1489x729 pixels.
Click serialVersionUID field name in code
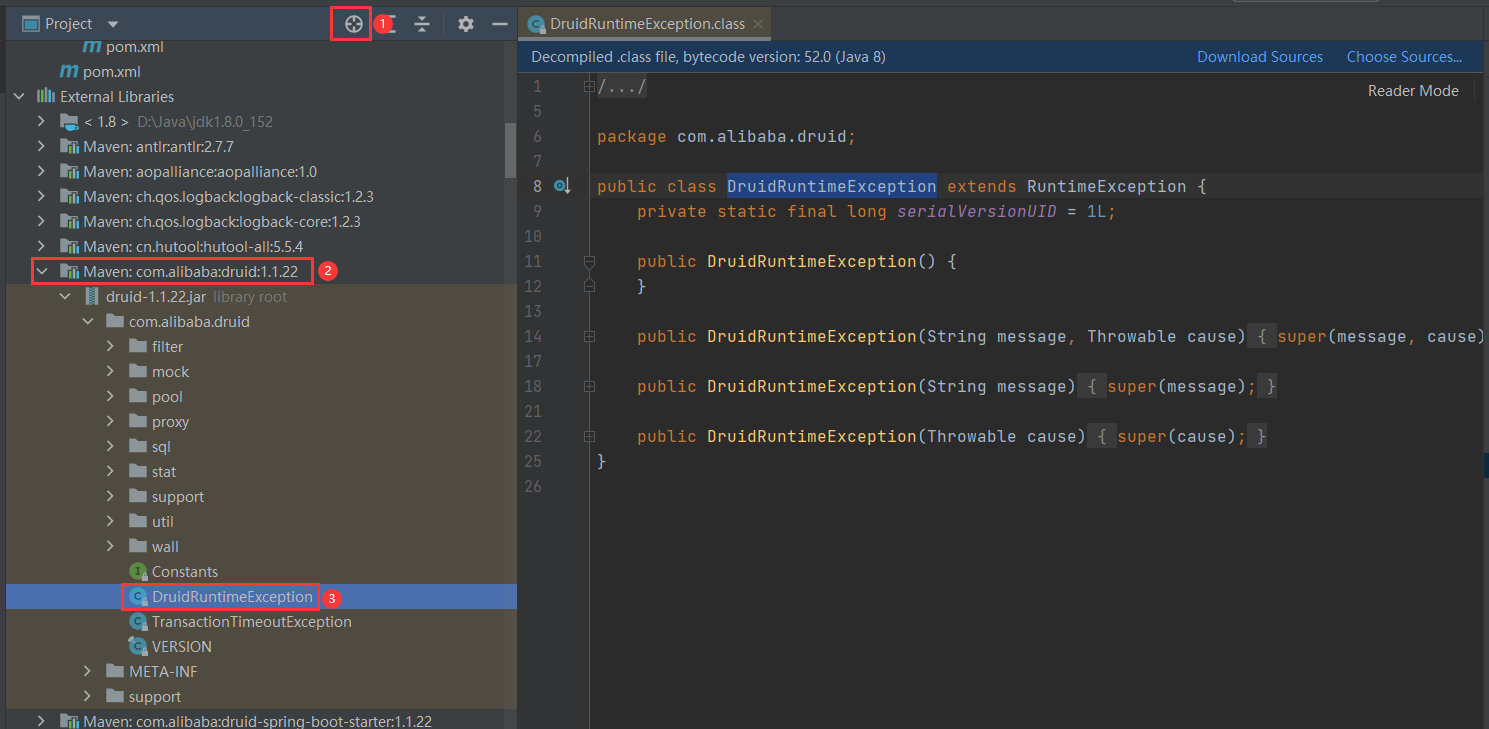click(x=976, y=211)
